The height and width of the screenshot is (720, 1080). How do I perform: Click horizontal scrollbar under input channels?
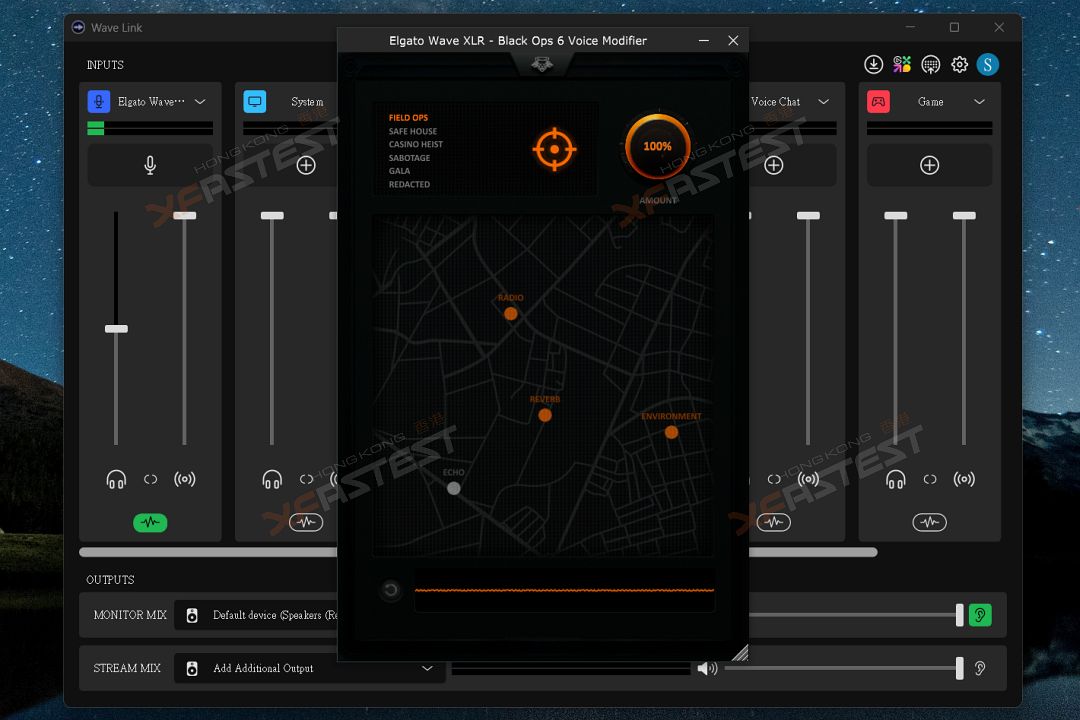[478, 552]
